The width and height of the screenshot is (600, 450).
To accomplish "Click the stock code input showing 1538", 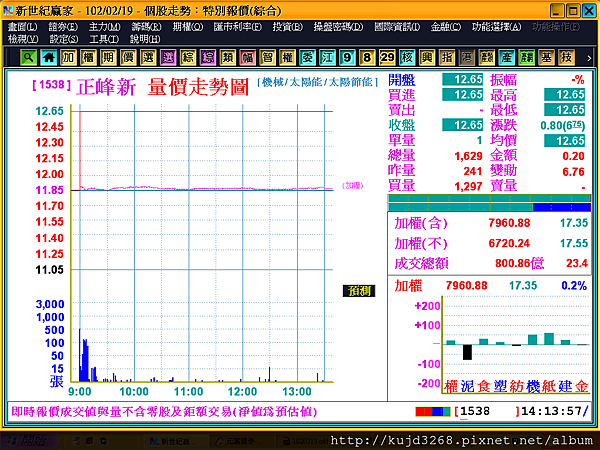I will [x=487, y=412].
